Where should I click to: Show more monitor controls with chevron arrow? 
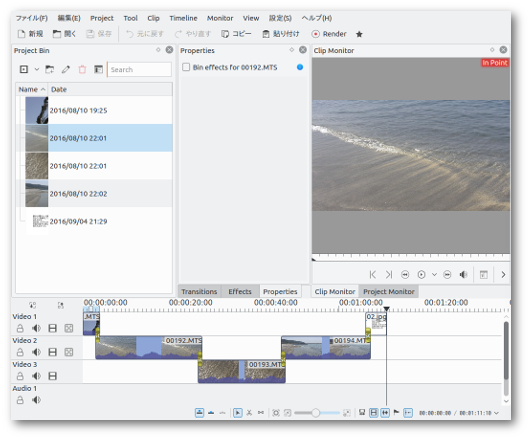pyautogui.click(x=503, y=274)
